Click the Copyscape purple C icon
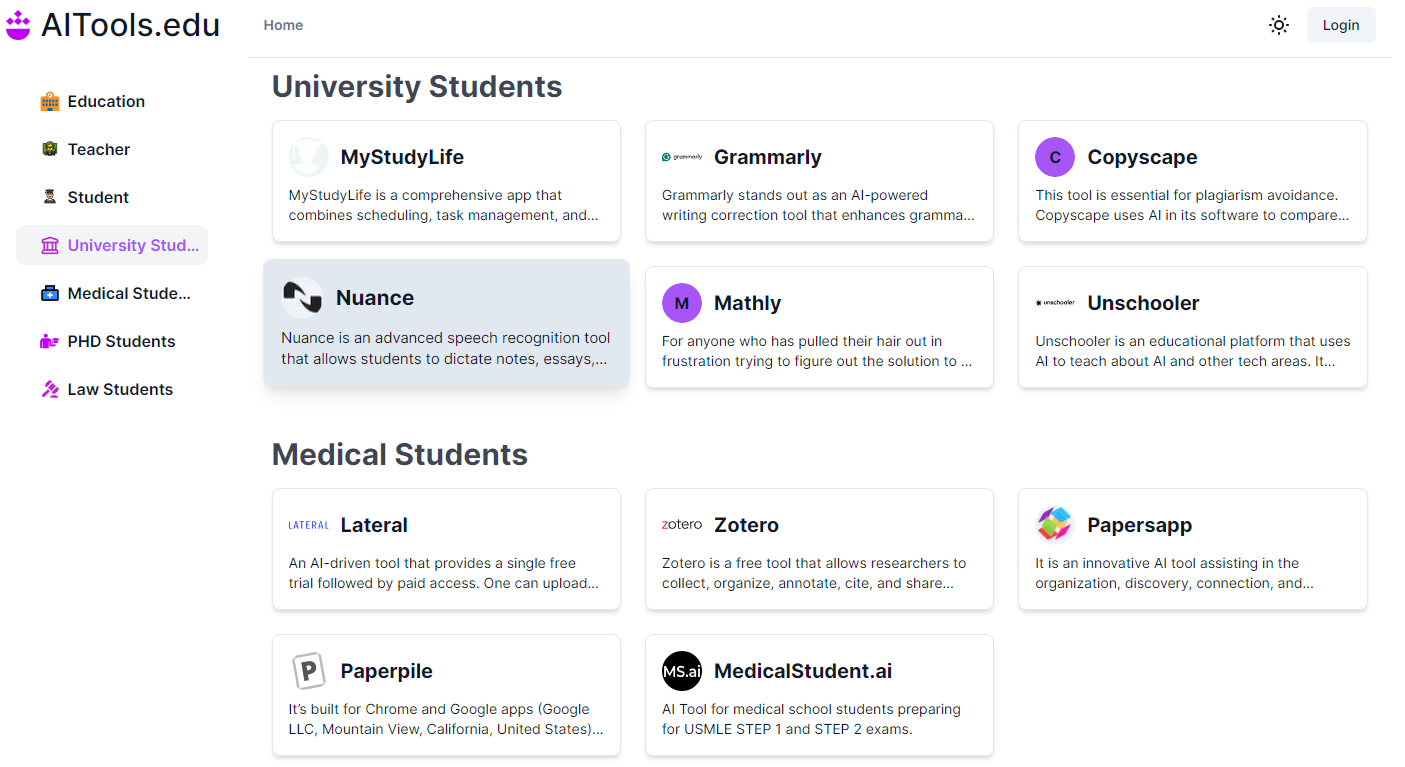The image size is (1405, 767). (x=1055, y=157)
